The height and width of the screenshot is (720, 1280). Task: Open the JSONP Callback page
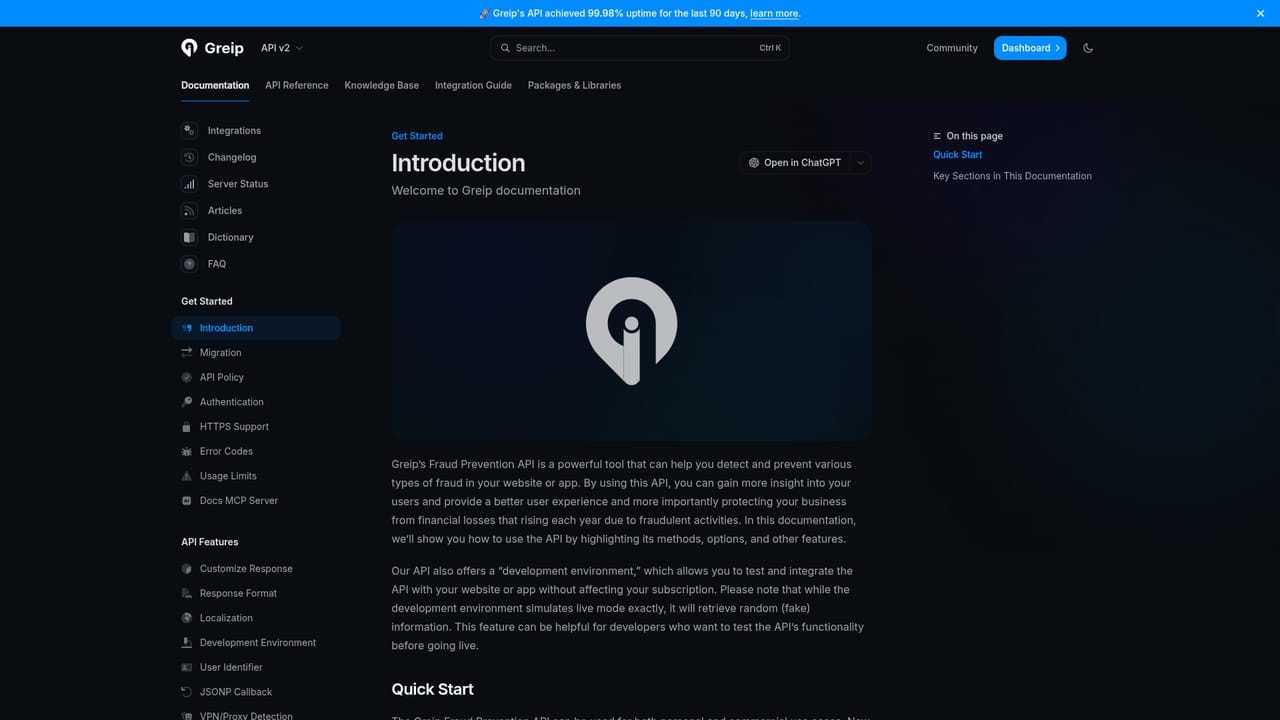point(256,692)
